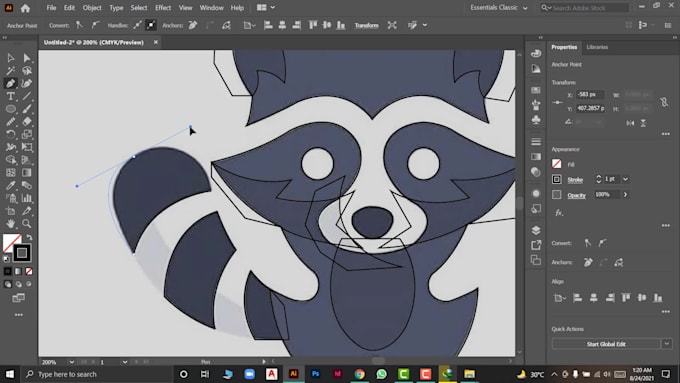Viewport: 680px width, 383px height.
Task: Open the Window menu
Action: [211, 7]
